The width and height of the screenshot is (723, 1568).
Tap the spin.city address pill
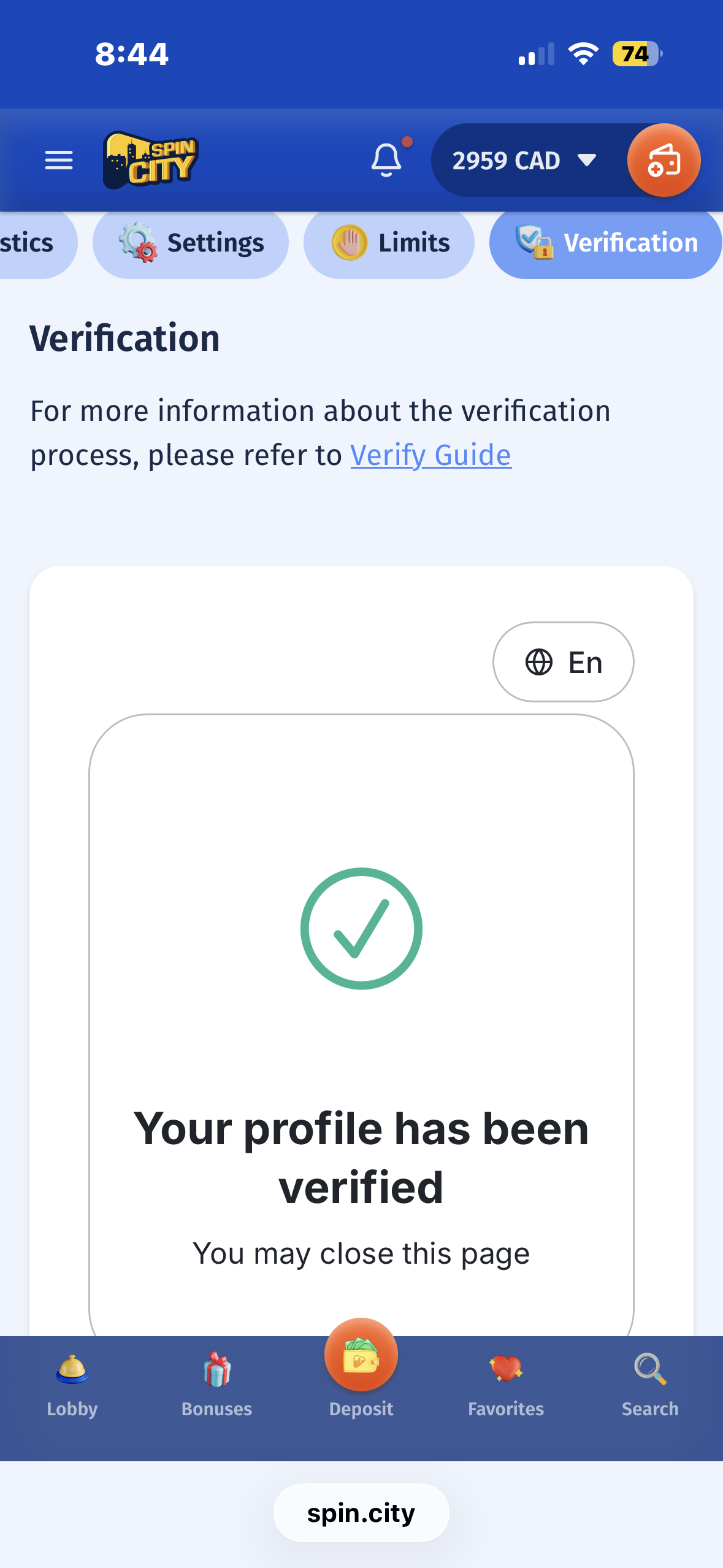361,1513
